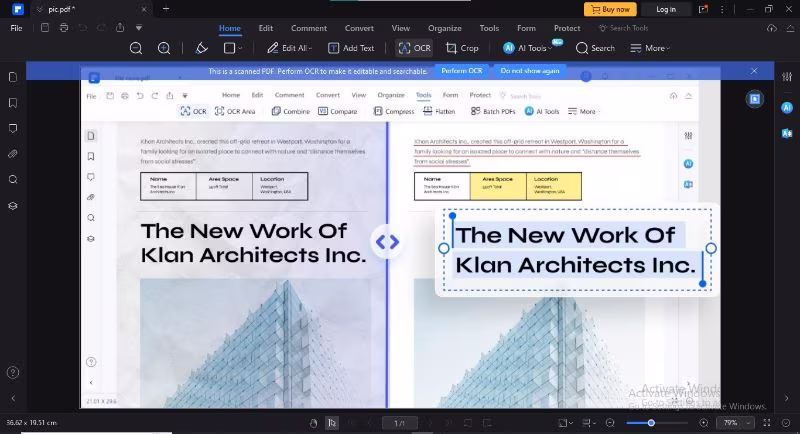Collapse the dark left sidebar with its arrow
800x434 pixels.
(x=13, y=398)
